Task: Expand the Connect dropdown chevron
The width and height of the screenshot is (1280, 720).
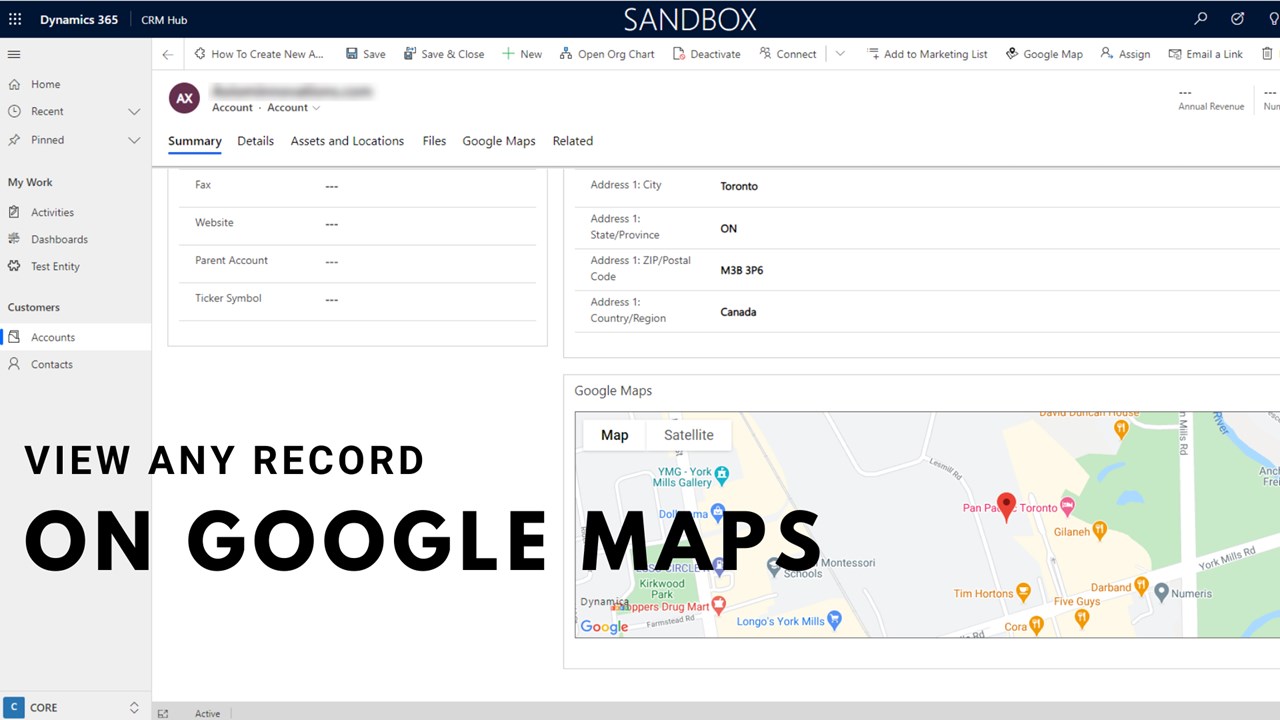Action: tap(840, 54)
